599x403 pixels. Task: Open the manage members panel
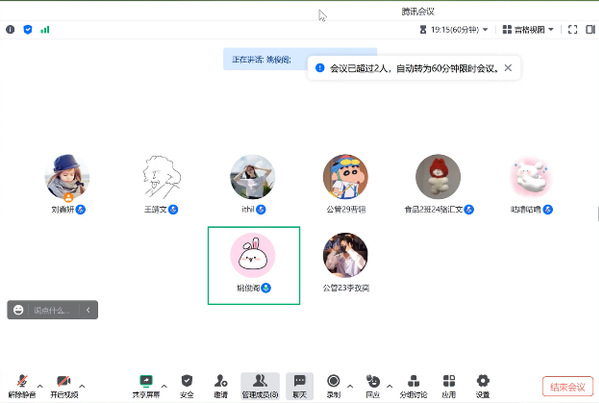260,386
